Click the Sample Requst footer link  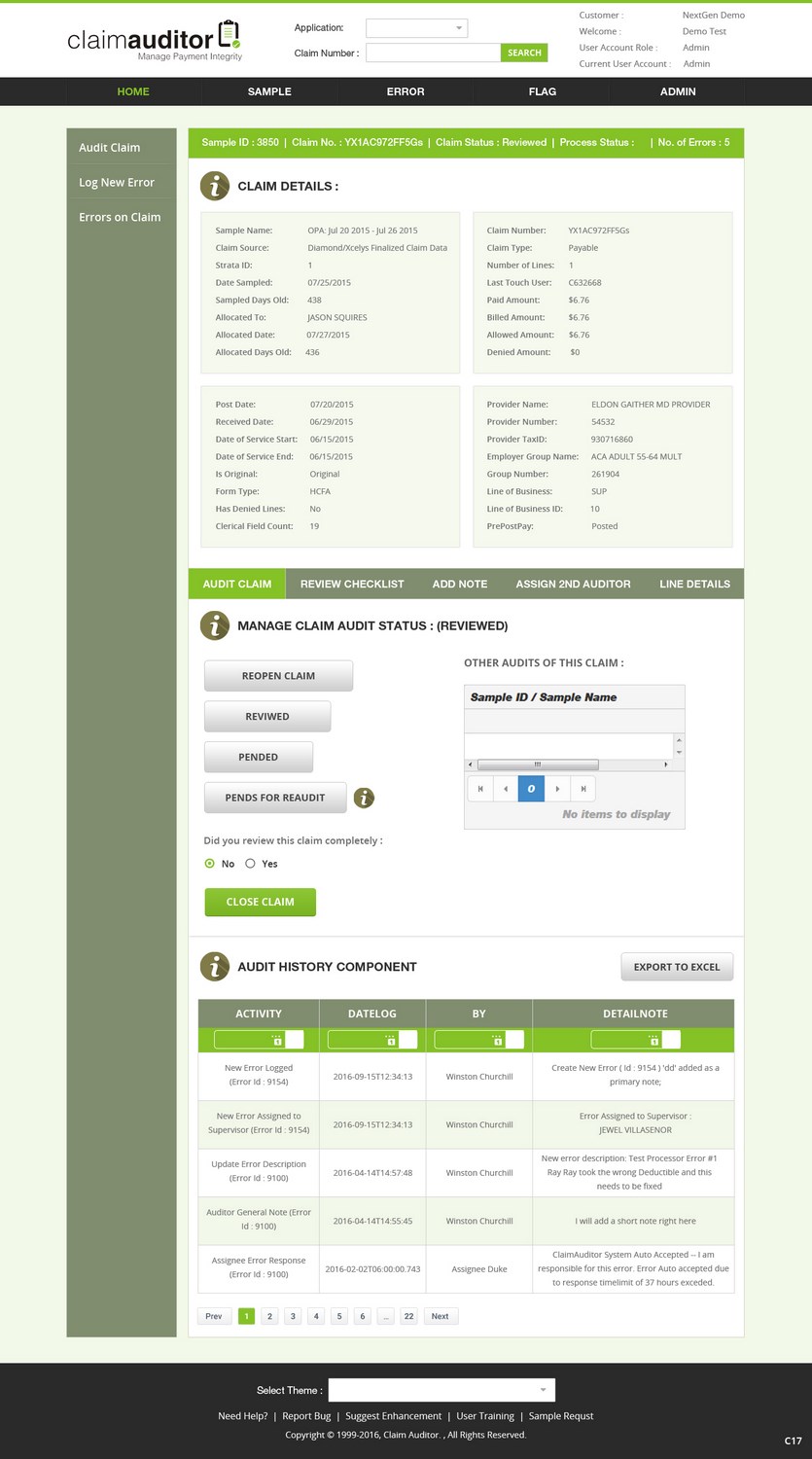561,1416
